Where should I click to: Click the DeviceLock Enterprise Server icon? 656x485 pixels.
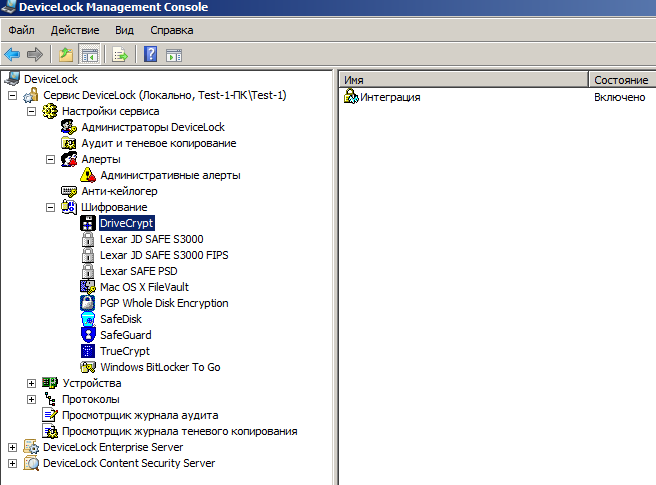point(31,447)
